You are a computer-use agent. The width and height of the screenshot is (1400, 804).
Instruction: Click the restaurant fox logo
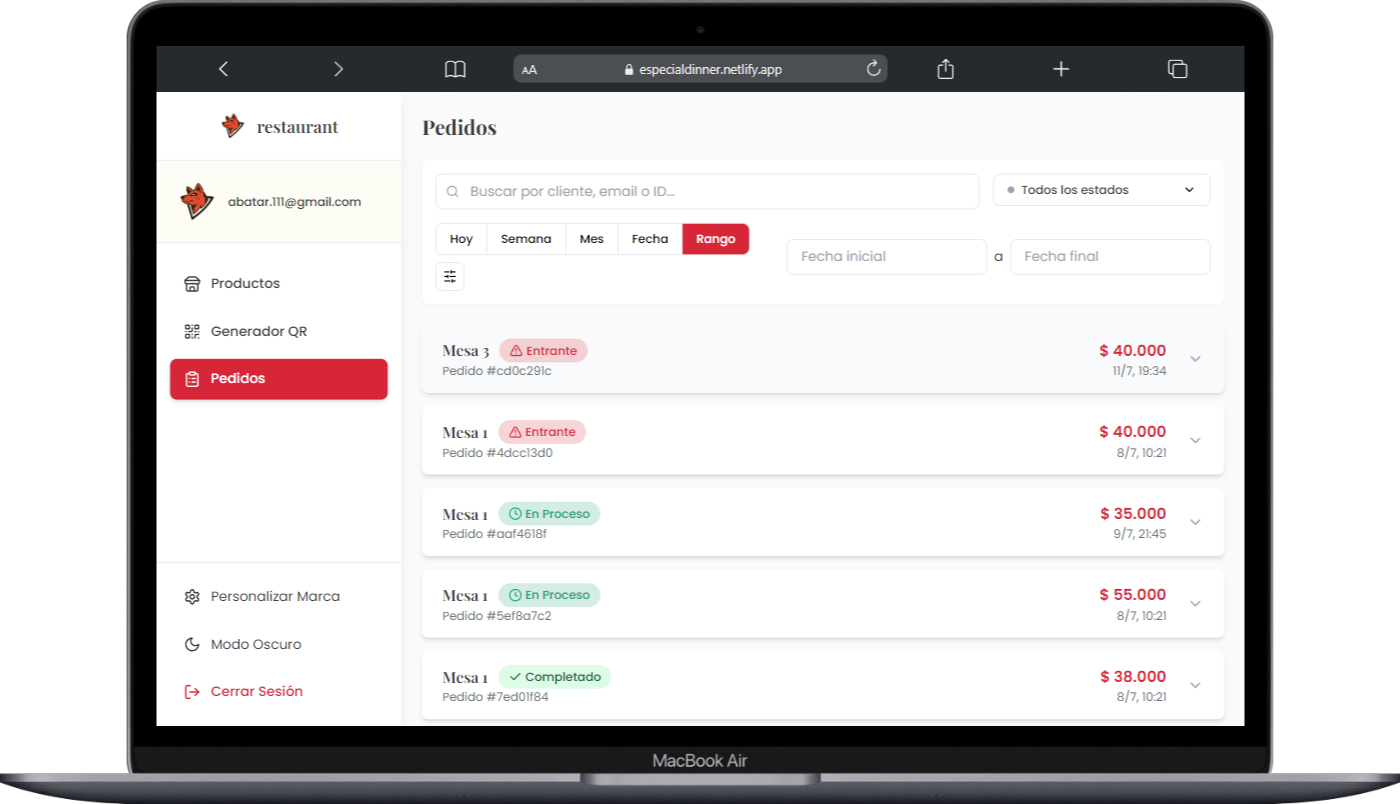(233, 126)
